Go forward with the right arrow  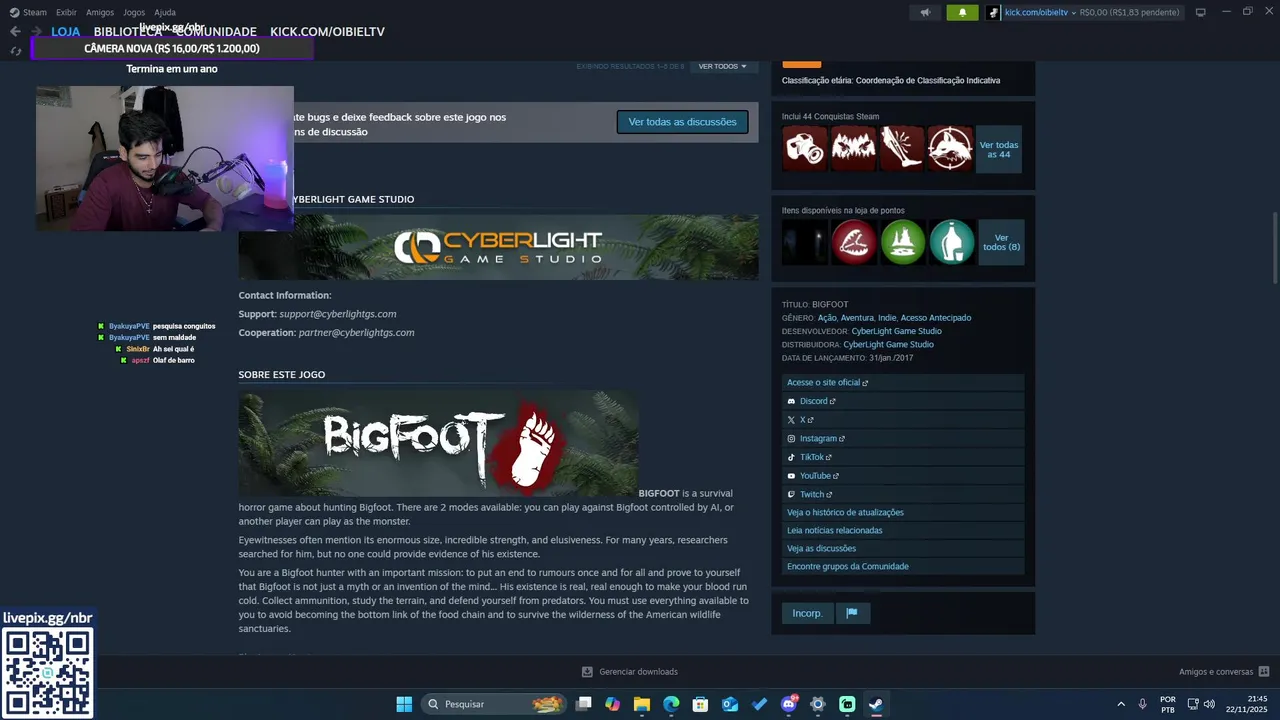pos(37,31)
